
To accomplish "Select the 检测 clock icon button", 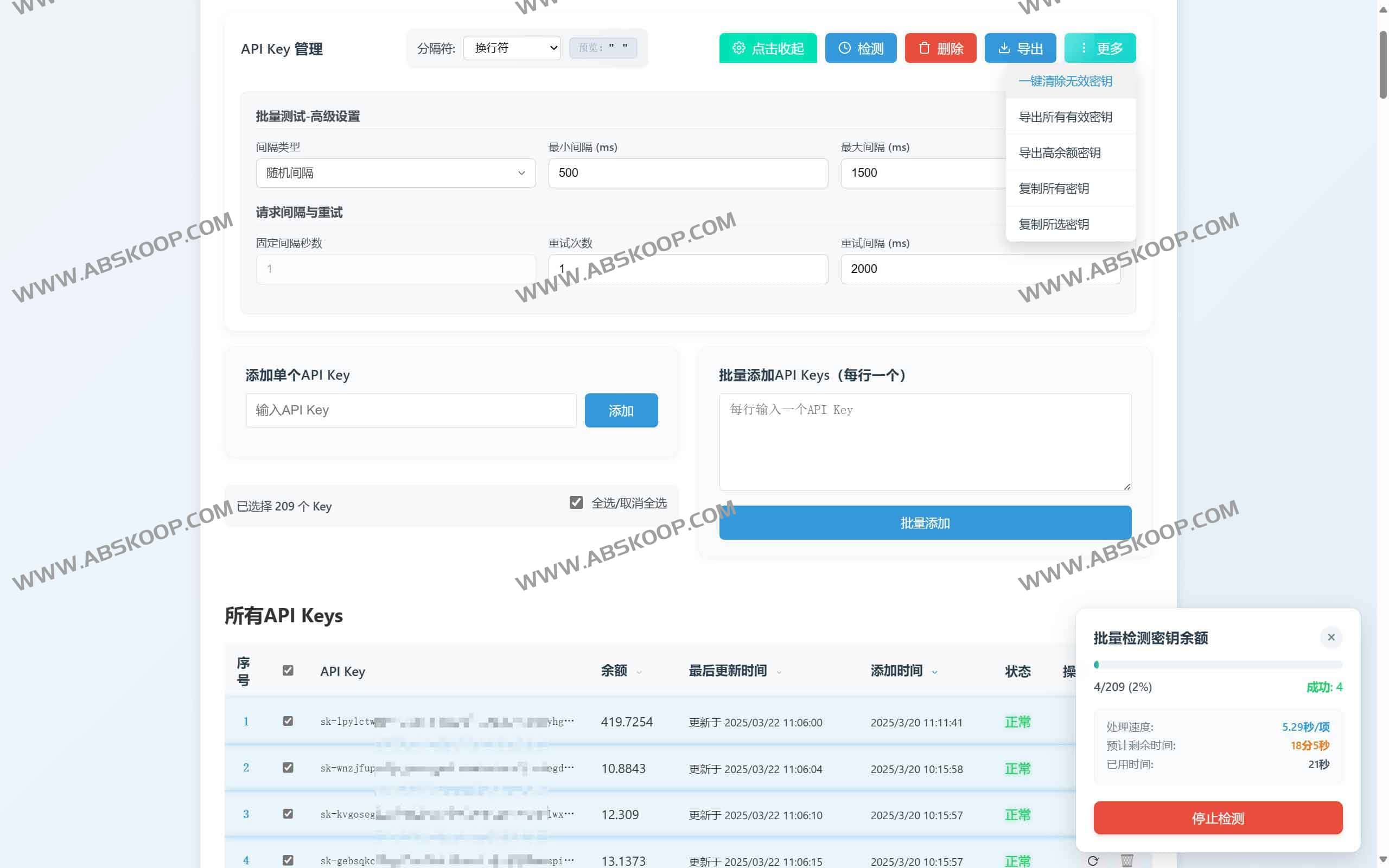I will coord(844,48).
